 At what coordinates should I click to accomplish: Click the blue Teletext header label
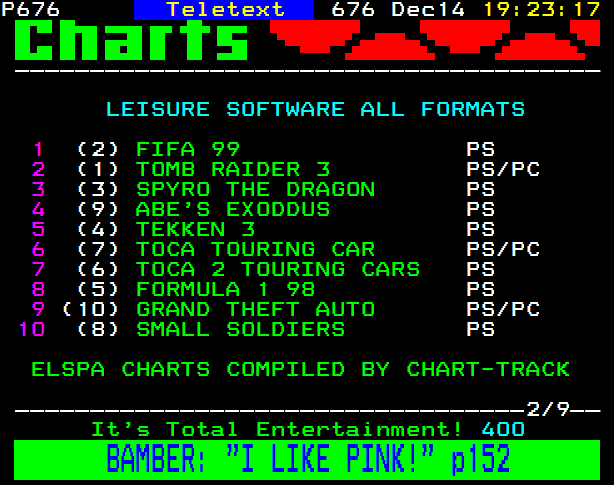(225, 10)
